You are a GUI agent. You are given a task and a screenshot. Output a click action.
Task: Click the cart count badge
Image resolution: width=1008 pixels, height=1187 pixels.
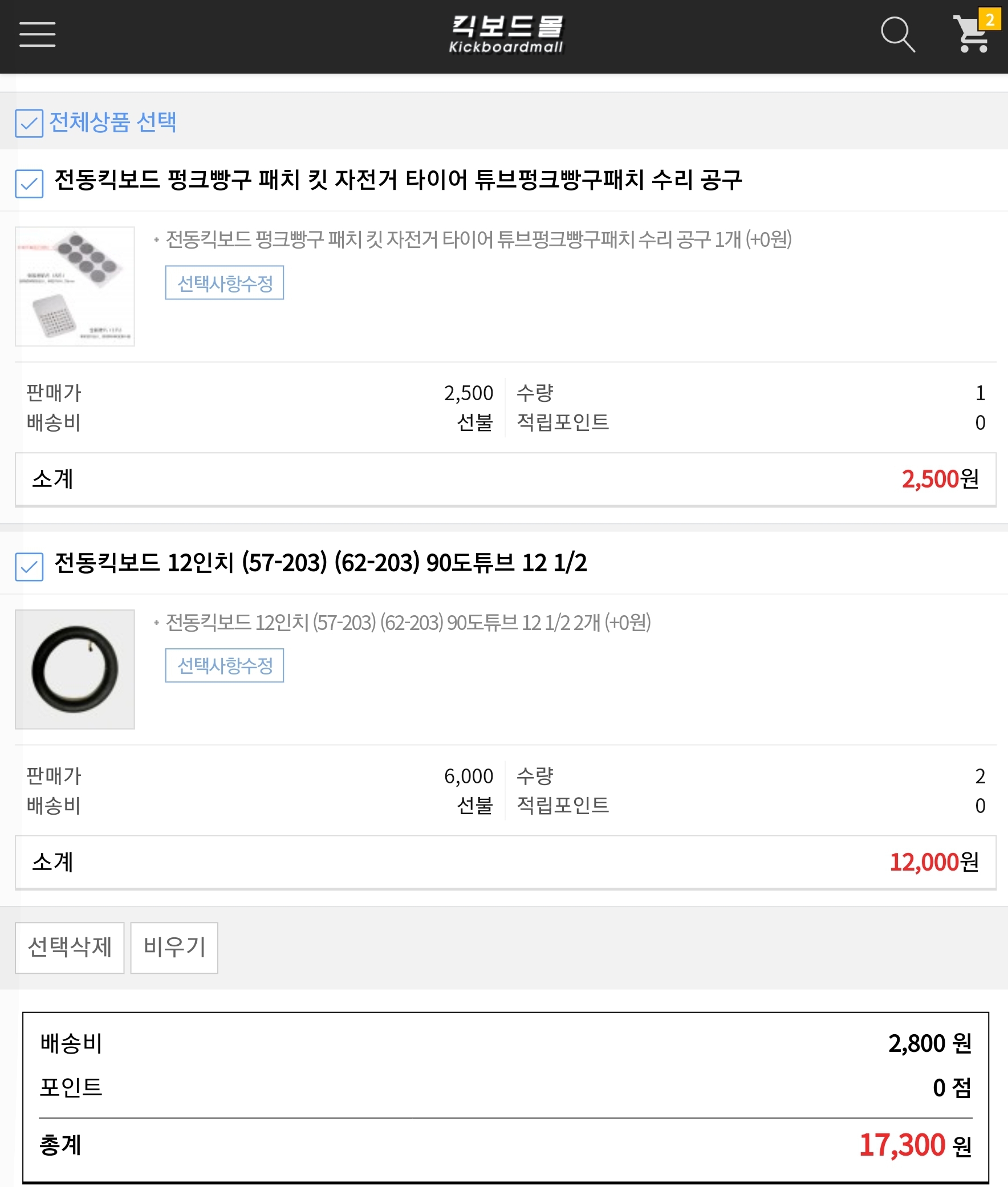coord(990,20)
